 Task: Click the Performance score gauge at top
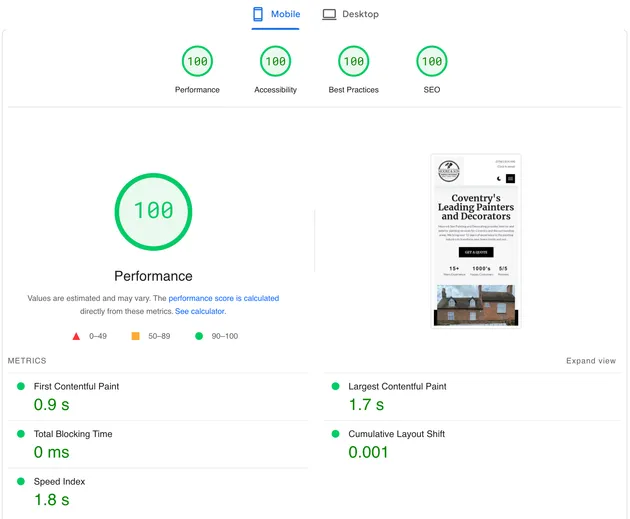(197, 62)
